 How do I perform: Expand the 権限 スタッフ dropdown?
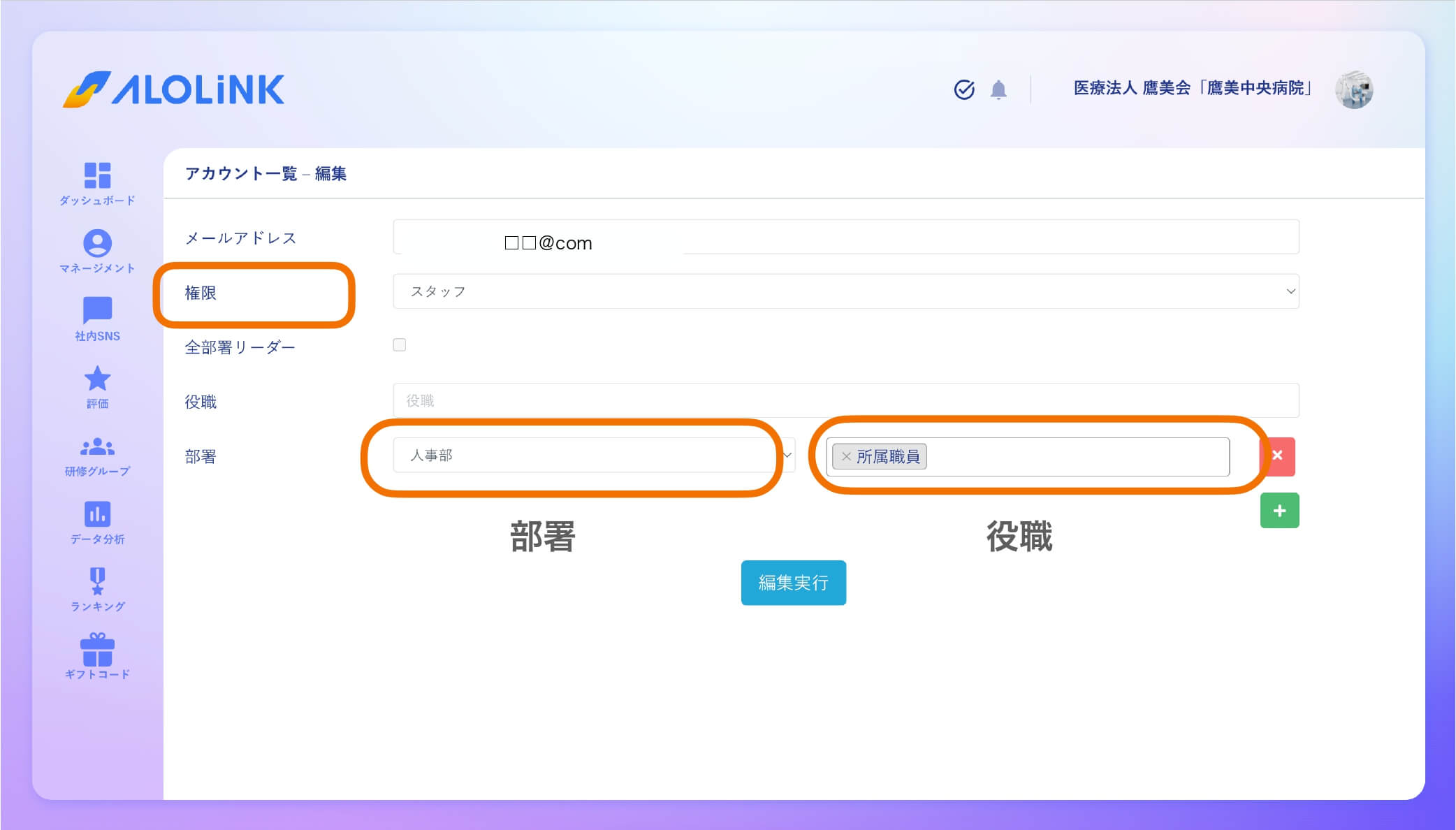point(845,291)
